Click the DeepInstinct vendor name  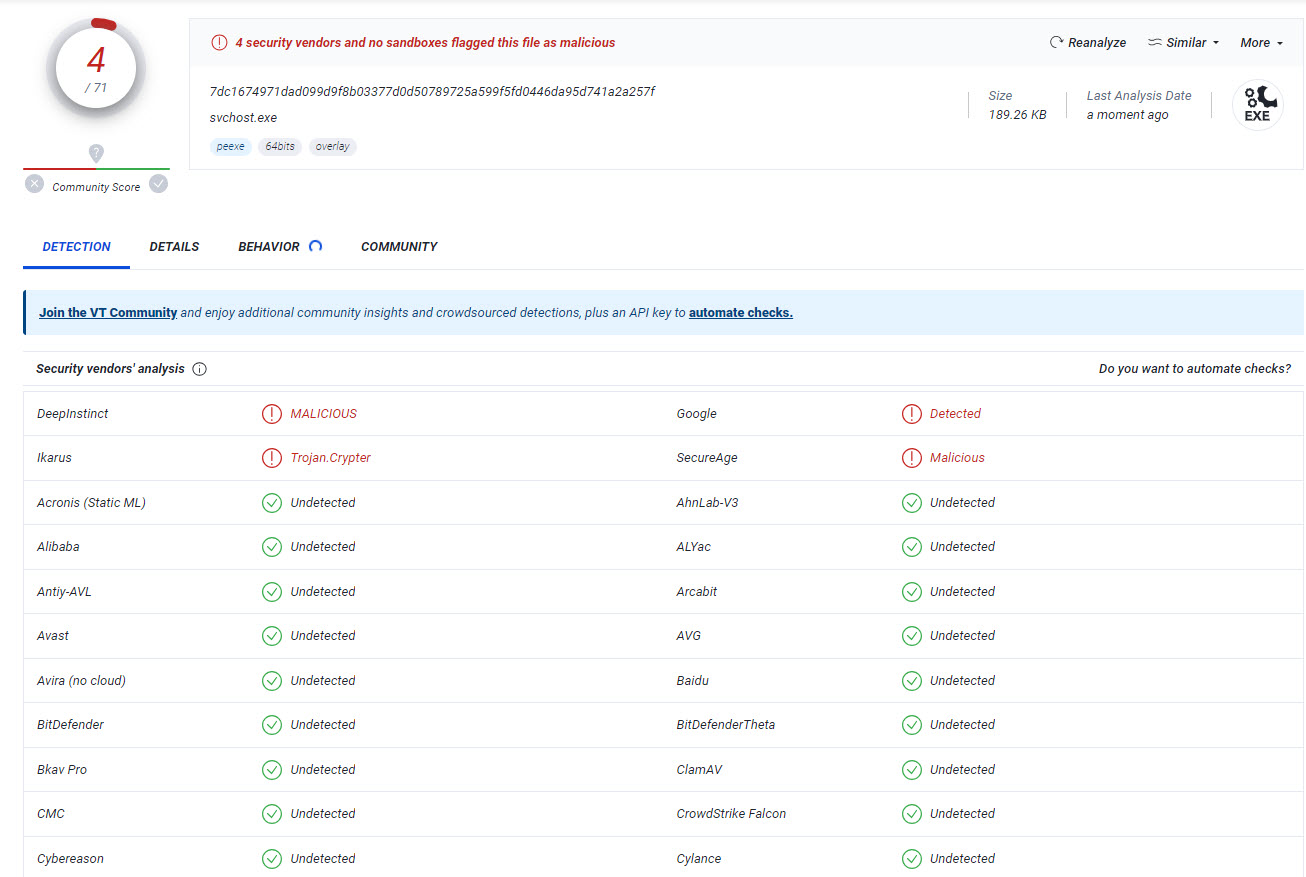(73, 414)
